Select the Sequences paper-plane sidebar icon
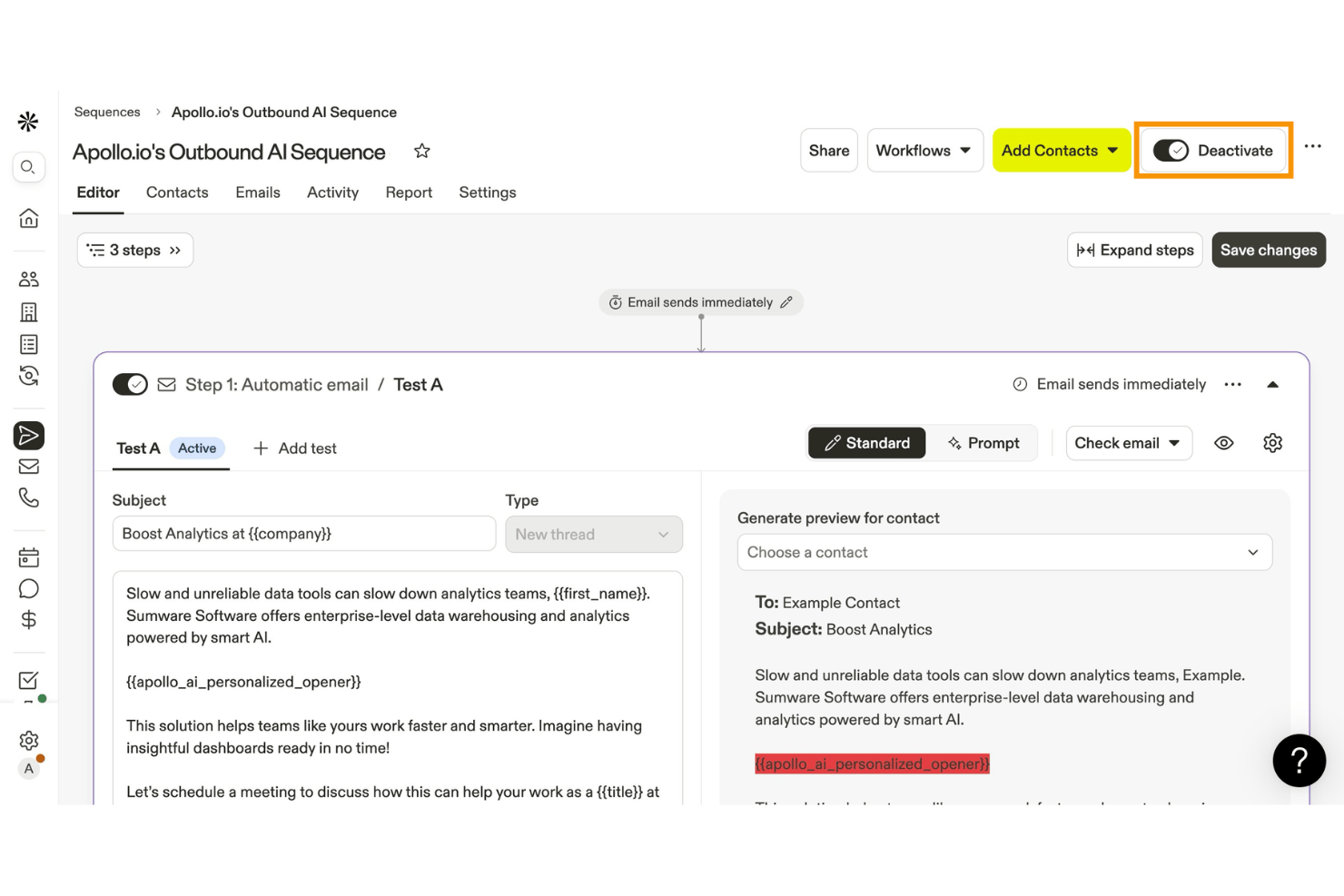The width and height of the screenshot is (1344, 896). 29,436
